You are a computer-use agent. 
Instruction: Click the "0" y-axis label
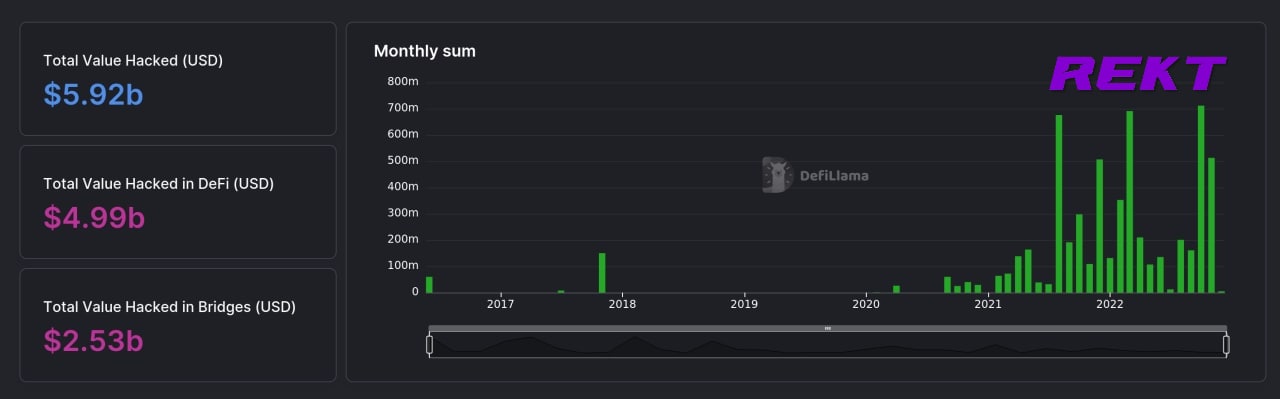coord(415,292)
